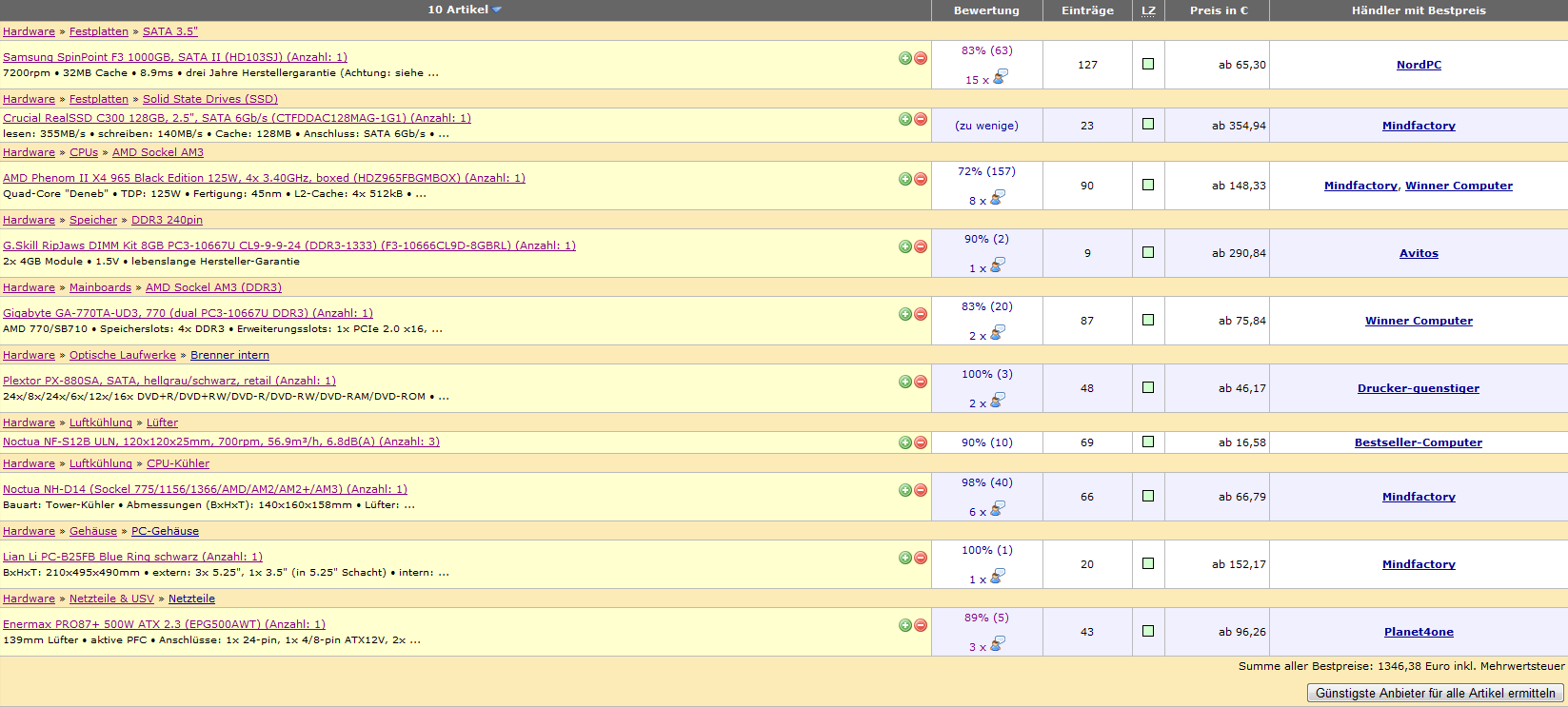This screenshot has height=707, width=1568.
Task: Click the plus icon for Enermax PRO87+ 500W
Action: click(x=905, y=625)
